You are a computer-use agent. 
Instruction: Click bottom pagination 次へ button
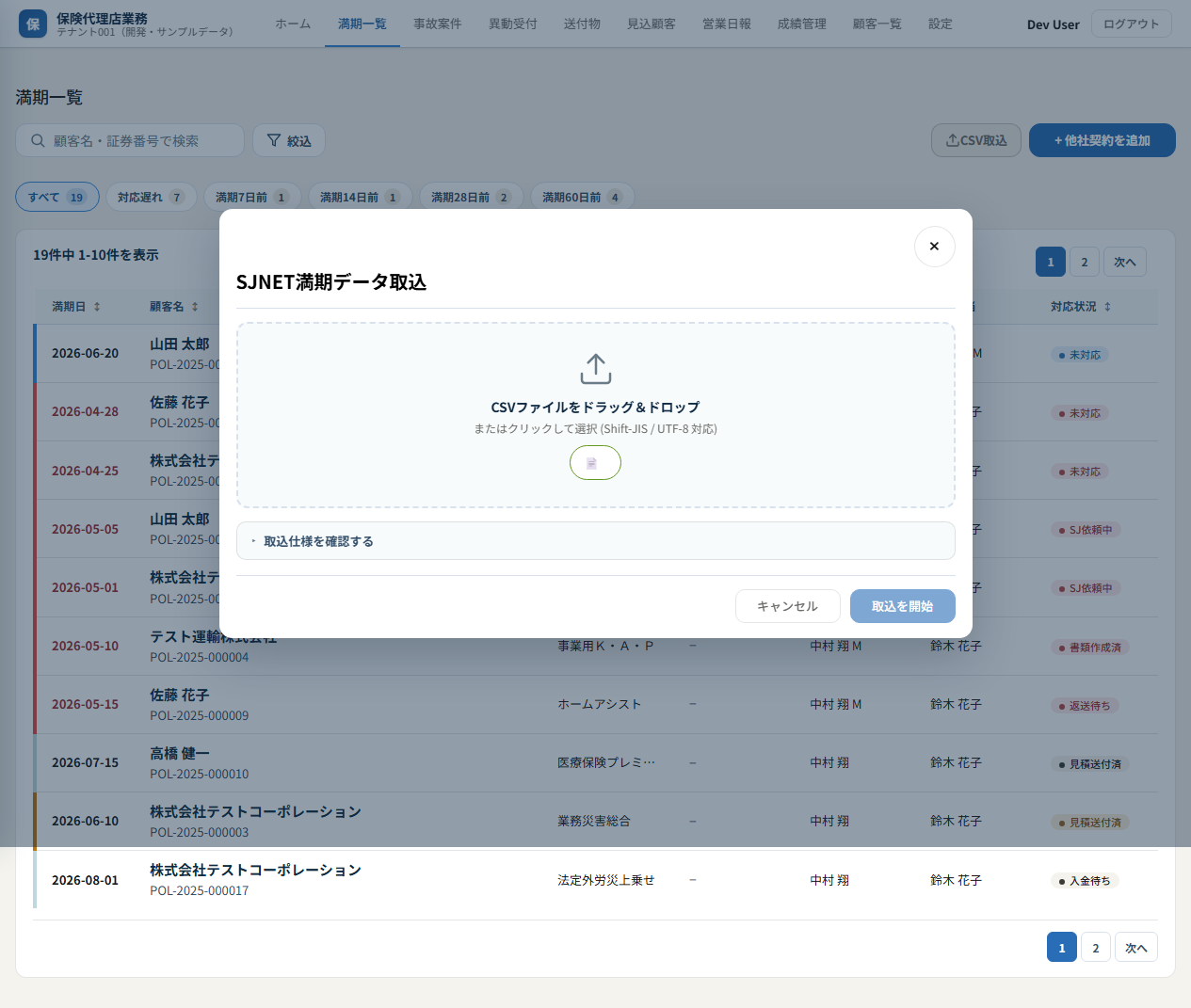[1136, 948]
